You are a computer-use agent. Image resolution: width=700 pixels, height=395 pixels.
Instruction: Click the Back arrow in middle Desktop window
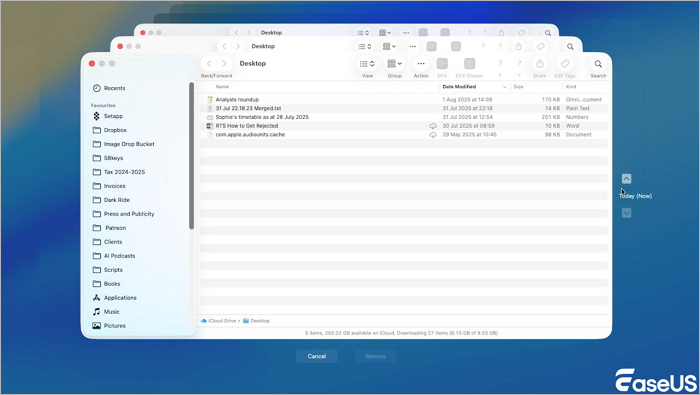click(224, 46)
